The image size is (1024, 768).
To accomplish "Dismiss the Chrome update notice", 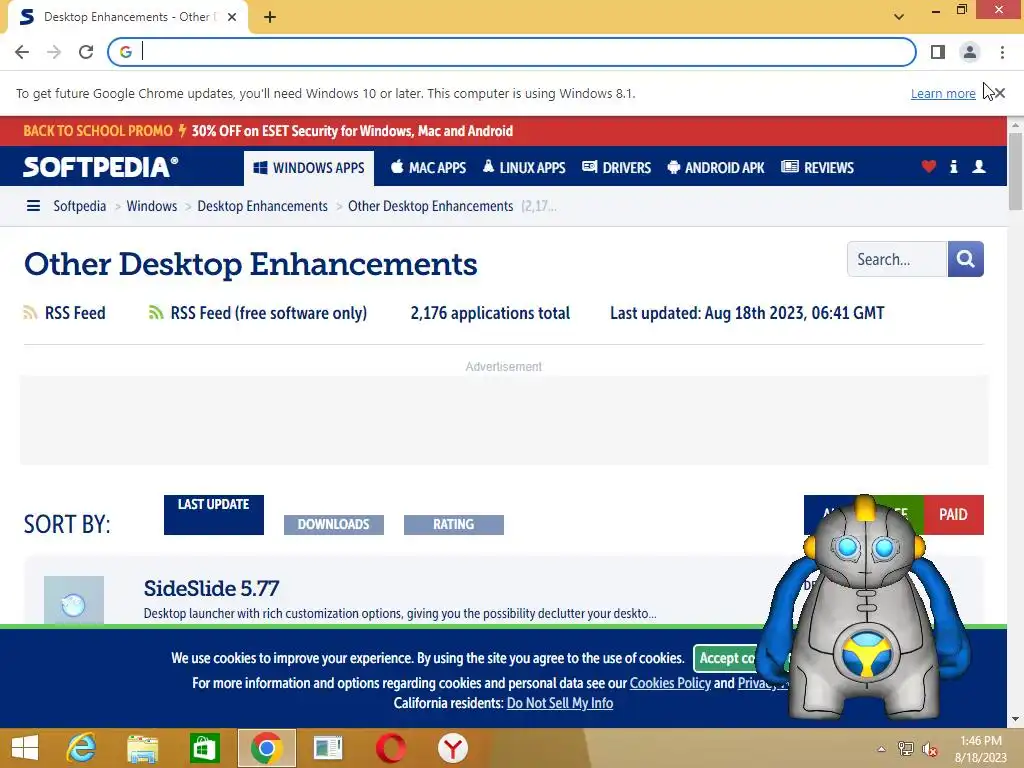I will click(1000, 93).
